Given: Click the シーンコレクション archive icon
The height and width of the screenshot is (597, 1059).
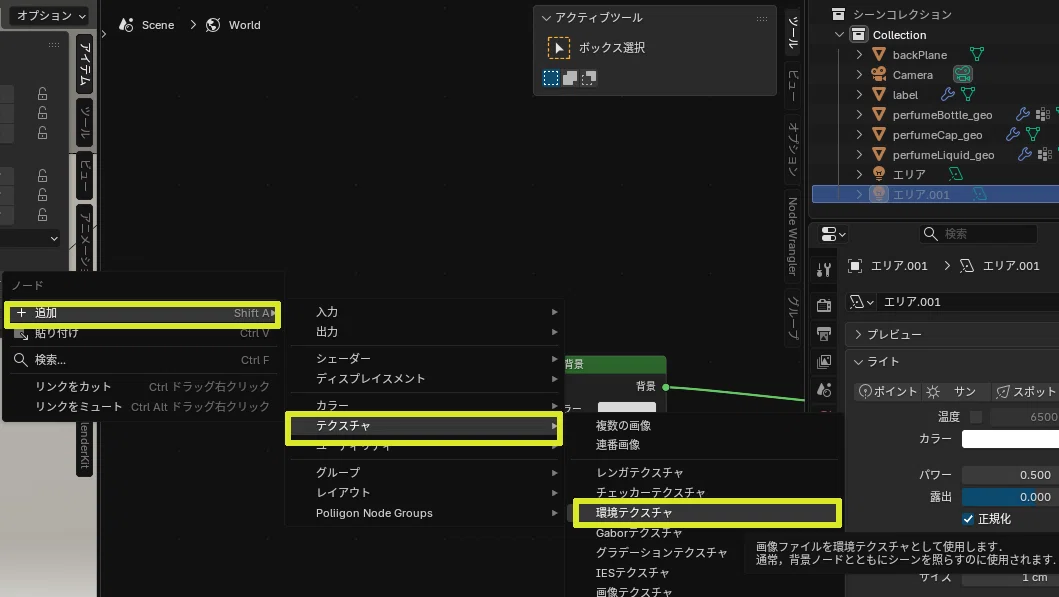Looking at the screenshot, I should coord(838,14).
